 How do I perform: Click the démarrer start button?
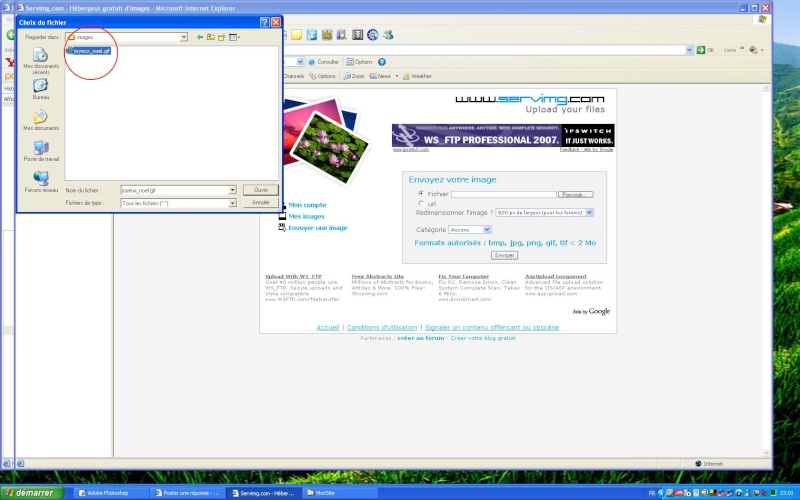(x=32, y=492)
